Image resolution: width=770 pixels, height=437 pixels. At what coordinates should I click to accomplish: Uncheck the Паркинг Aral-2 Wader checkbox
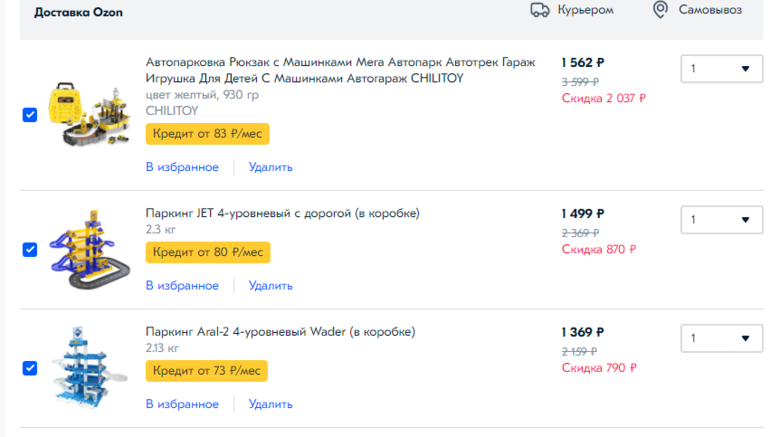pyautogui.click(x=29, y=368)
